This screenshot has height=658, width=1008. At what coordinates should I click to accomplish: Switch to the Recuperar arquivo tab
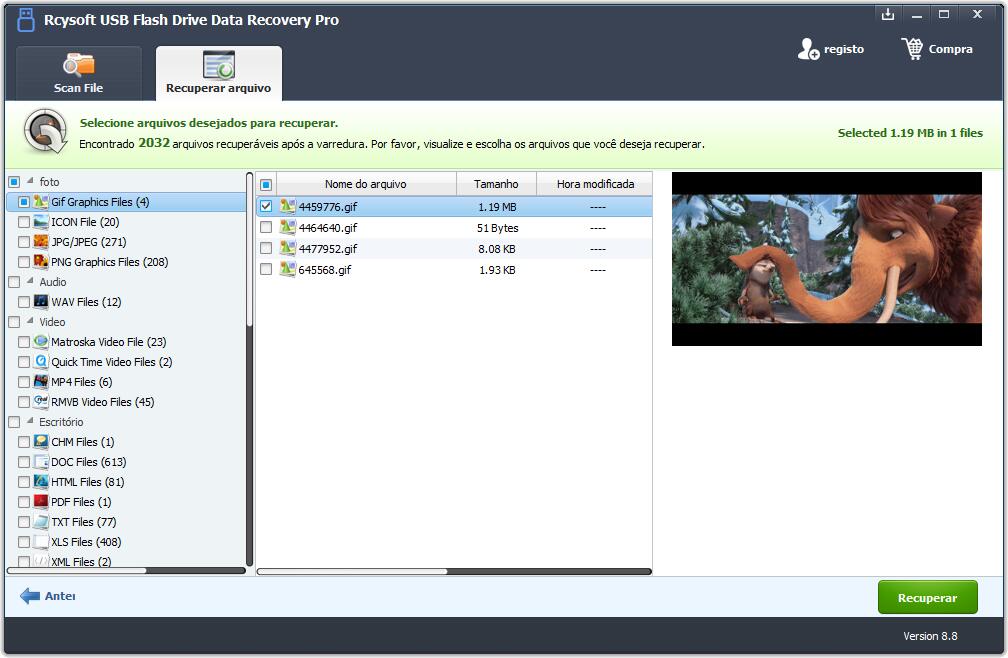tap(219, 73)
